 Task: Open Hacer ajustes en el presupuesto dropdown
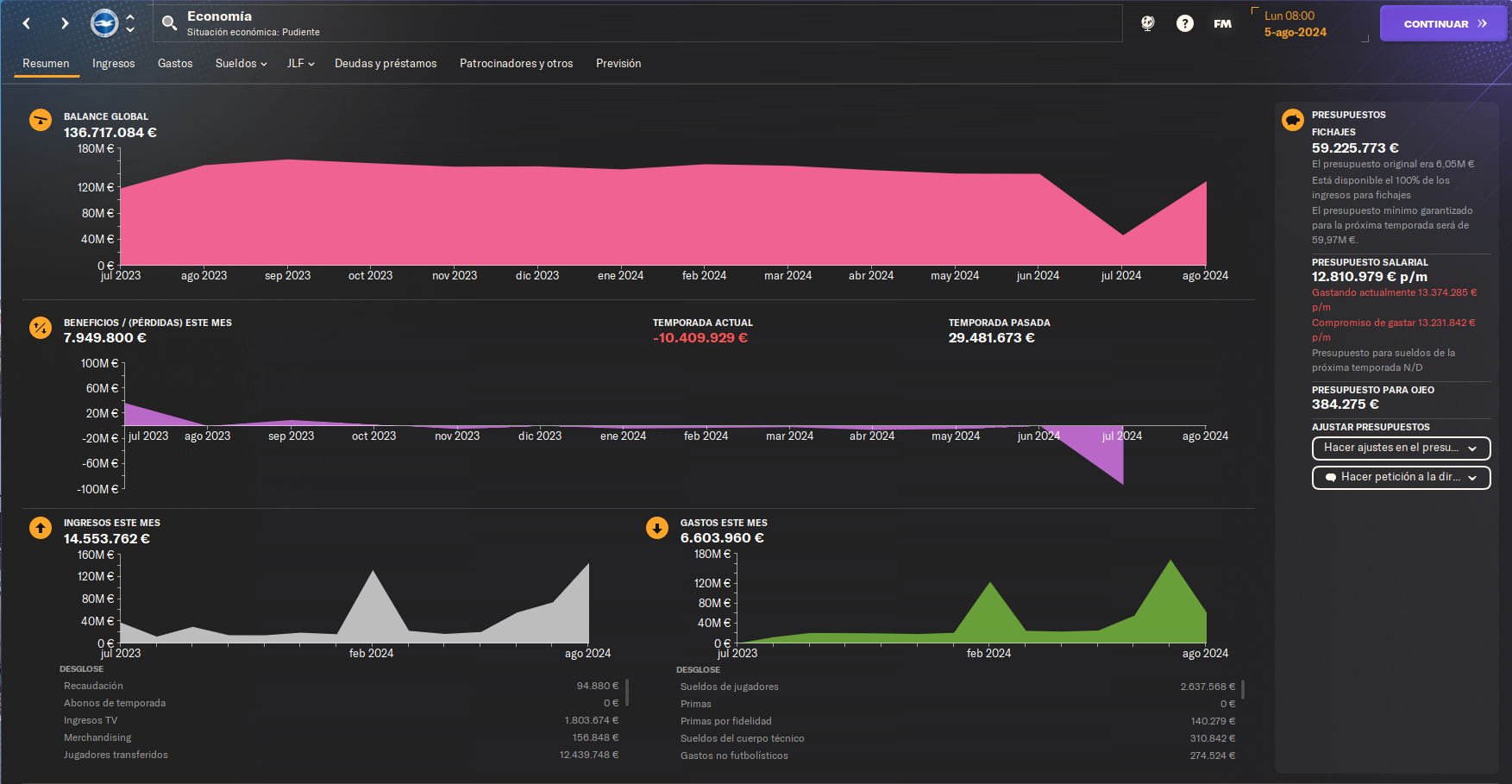point(1401,448)
